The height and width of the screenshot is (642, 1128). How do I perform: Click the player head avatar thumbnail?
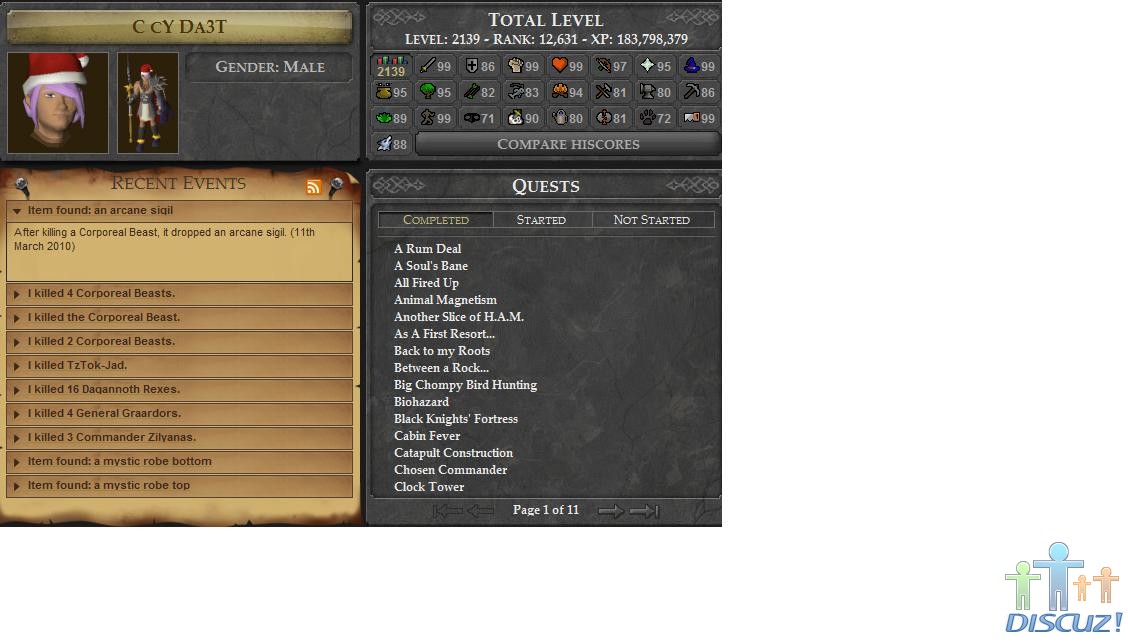pos(58,103)
